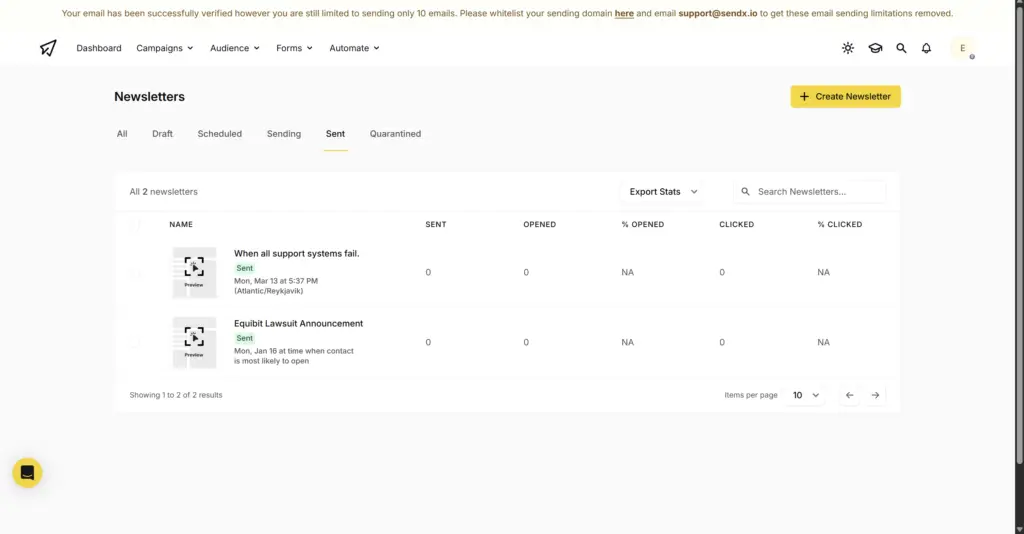Expand the Forms menu

point(295,48)
